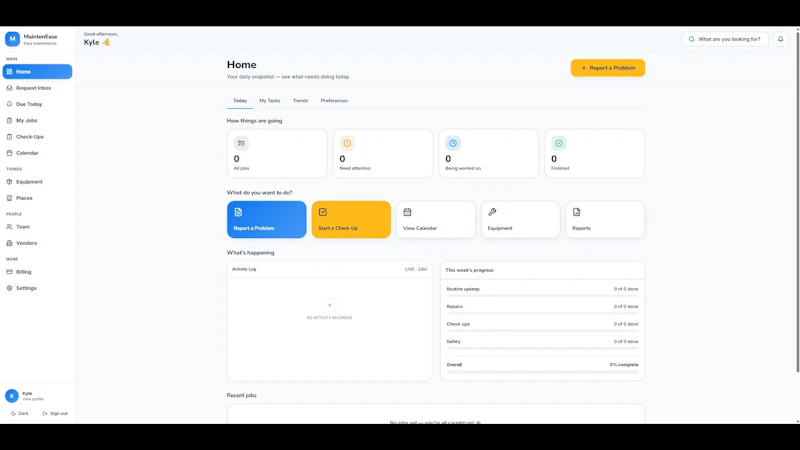Image resolution: width=800 pixels, height=450 pixels.
Task: Click the Kyle profile avatar at the bottom
Action: pos(12,396)
